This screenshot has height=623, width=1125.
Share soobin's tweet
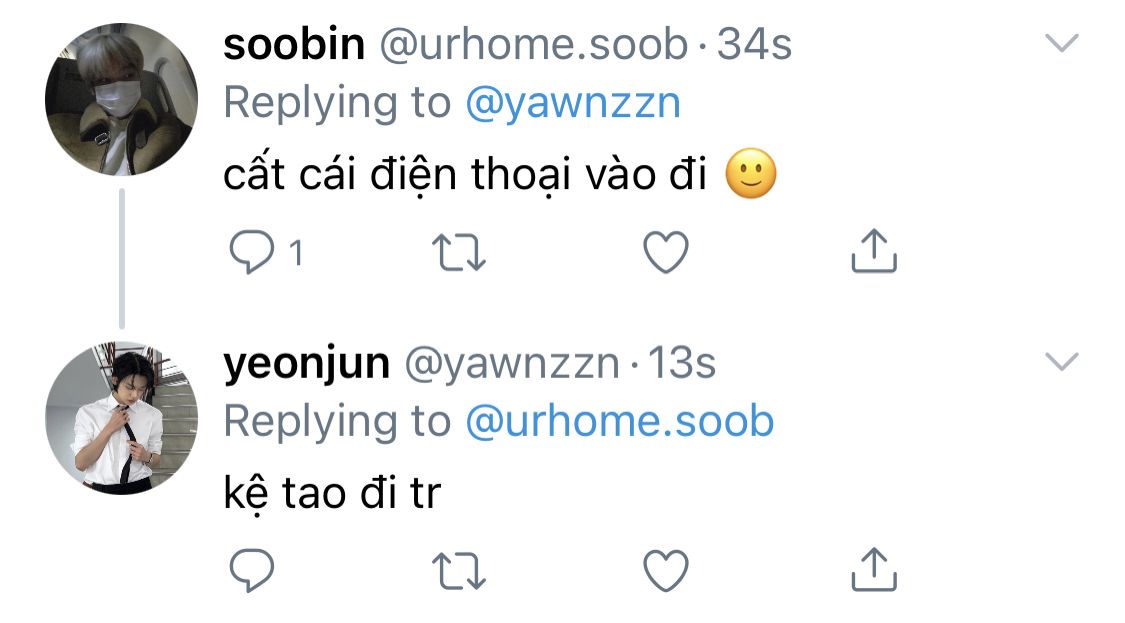(x=874, y=251)
